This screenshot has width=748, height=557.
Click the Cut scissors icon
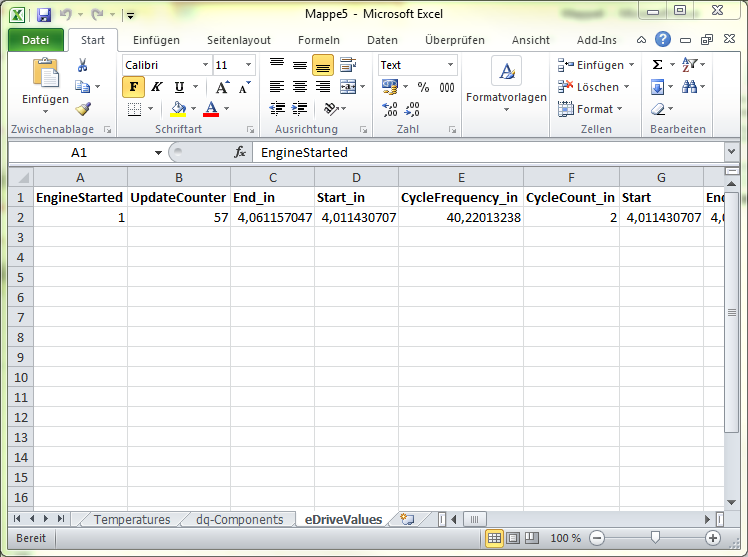point(83,65)
